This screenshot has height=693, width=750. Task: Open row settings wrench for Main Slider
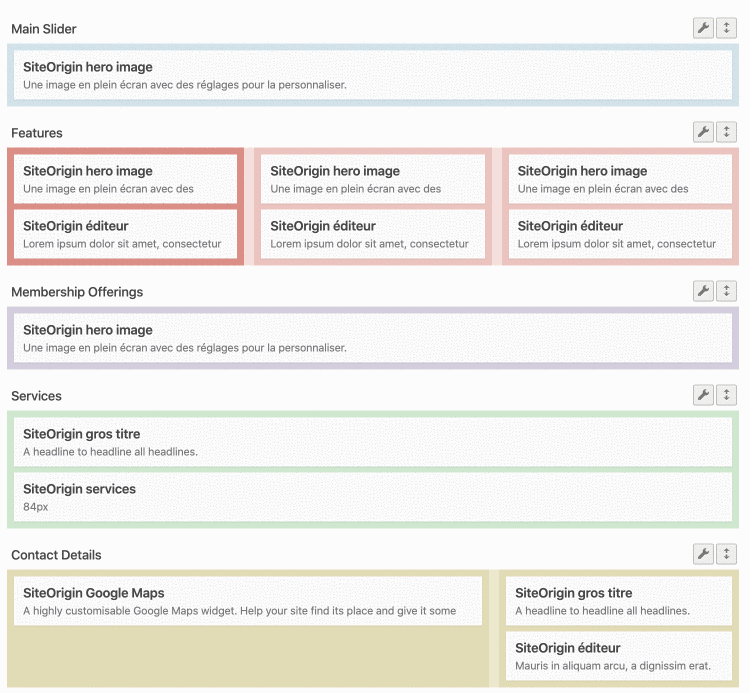tap(703, 28)
